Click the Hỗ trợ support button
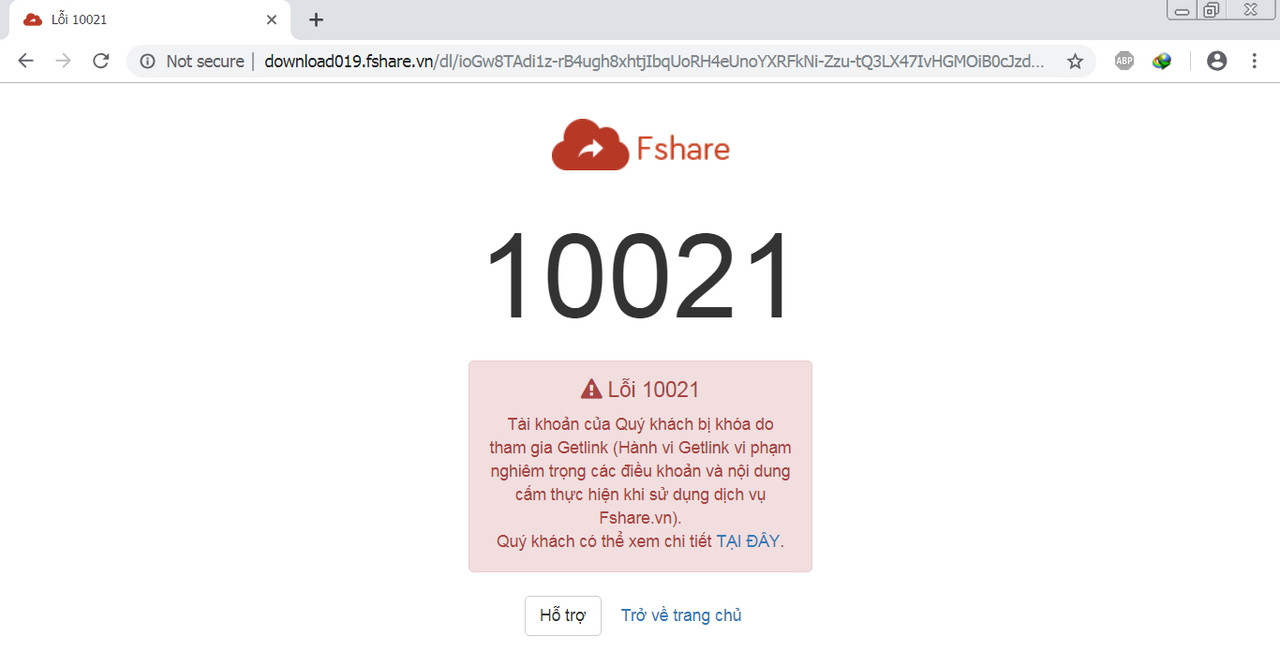Image resolution: width=1280 pixels, height=663 pixels. [563, 615]
